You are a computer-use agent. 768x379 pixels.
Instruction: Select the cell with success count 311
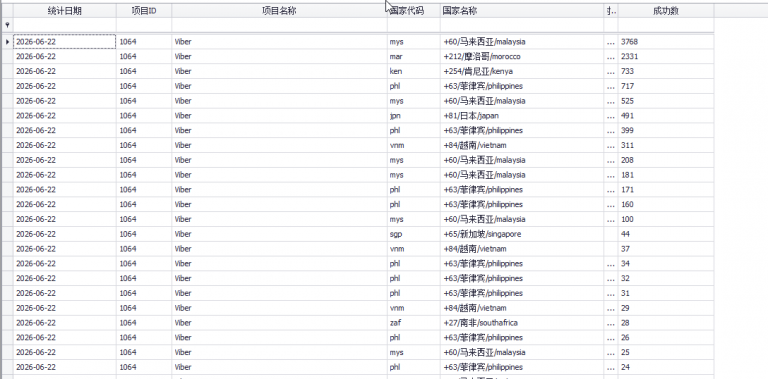tap(666, 145)
